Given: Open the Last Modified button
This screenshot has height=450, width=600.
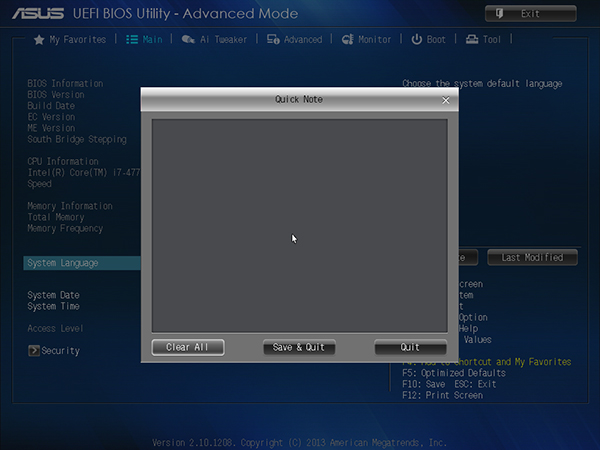Looking at the screenshot, I should point(532,258).
